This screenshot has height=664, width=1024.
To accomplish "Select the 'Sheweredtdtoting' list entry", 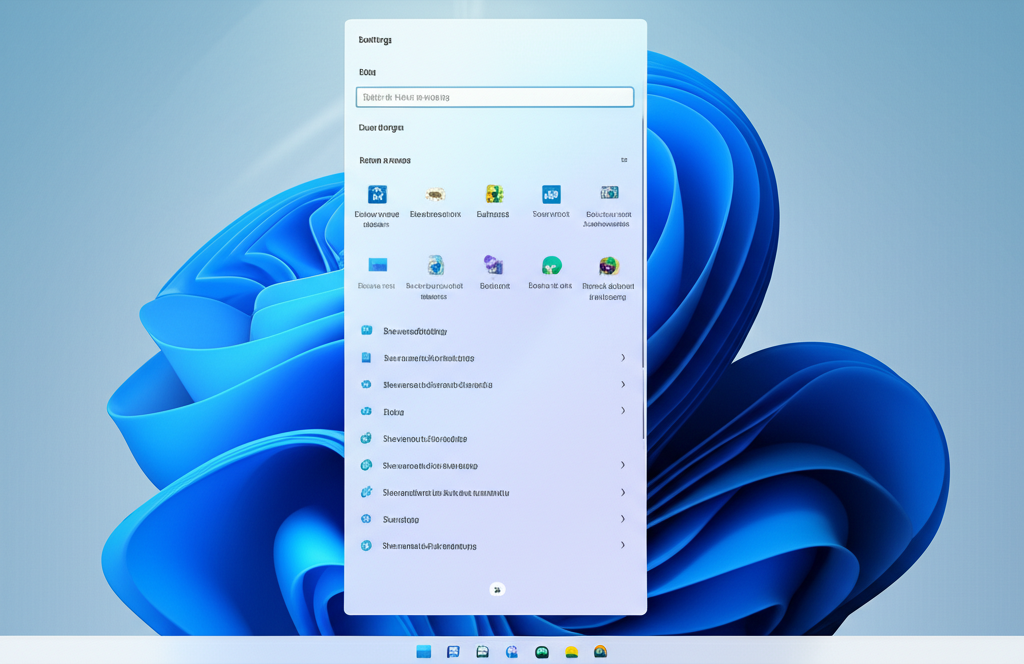I will (x=415, y=331).
